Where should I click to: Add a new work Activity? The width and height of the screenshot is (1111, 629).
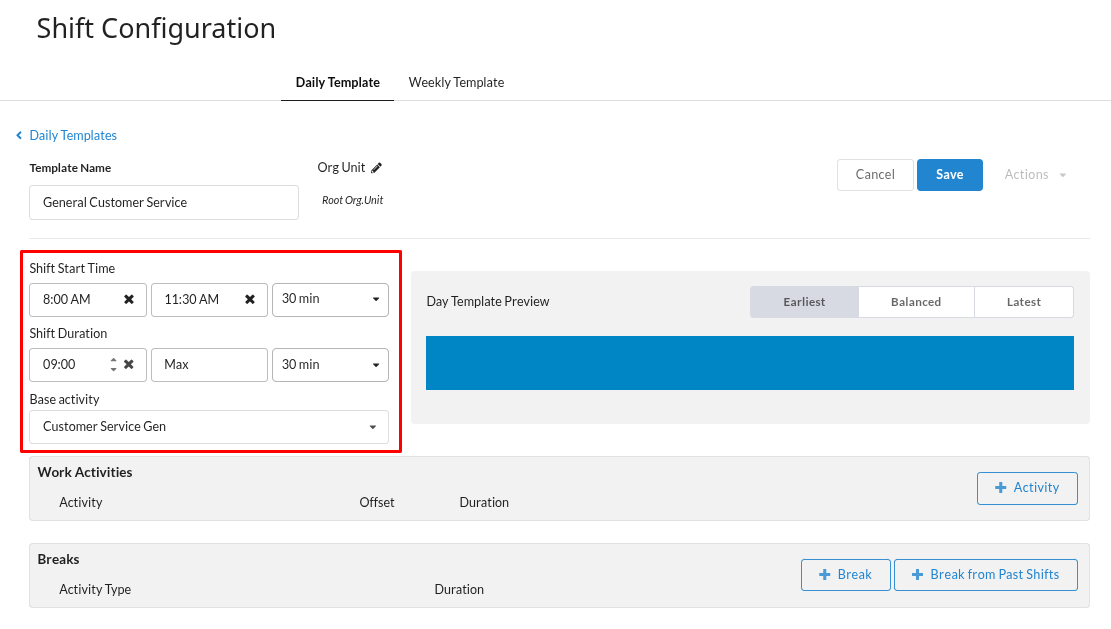1026,488
